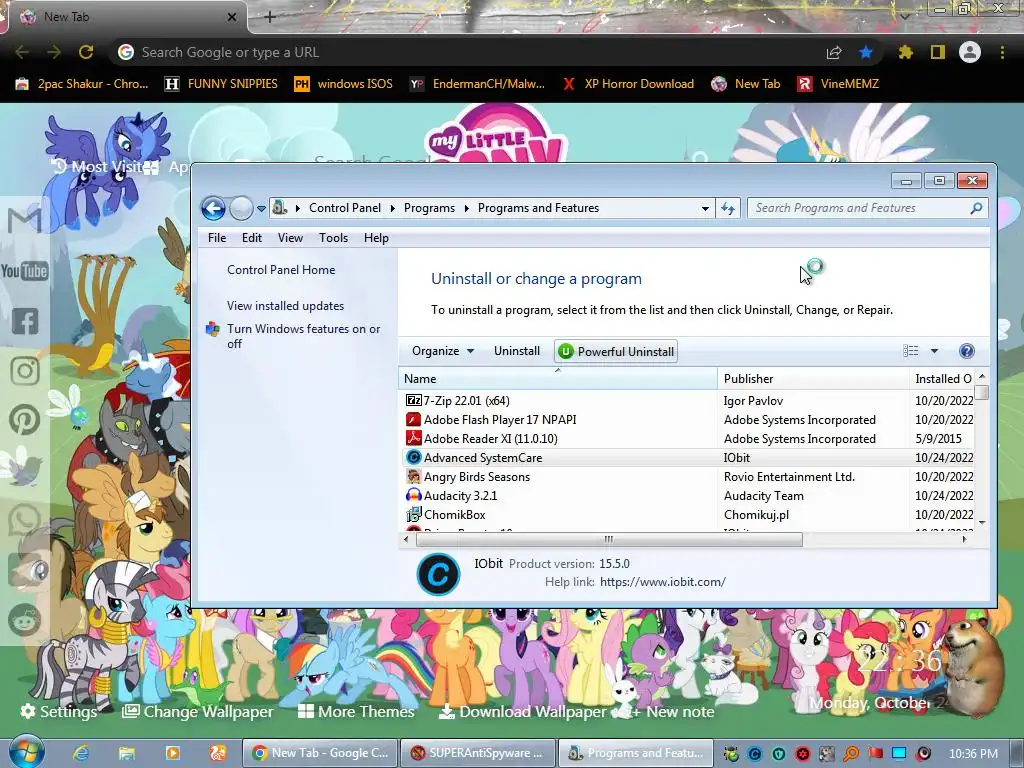Select the ChomikBox row
The image size is (1024, 768).
click(689, 515)
